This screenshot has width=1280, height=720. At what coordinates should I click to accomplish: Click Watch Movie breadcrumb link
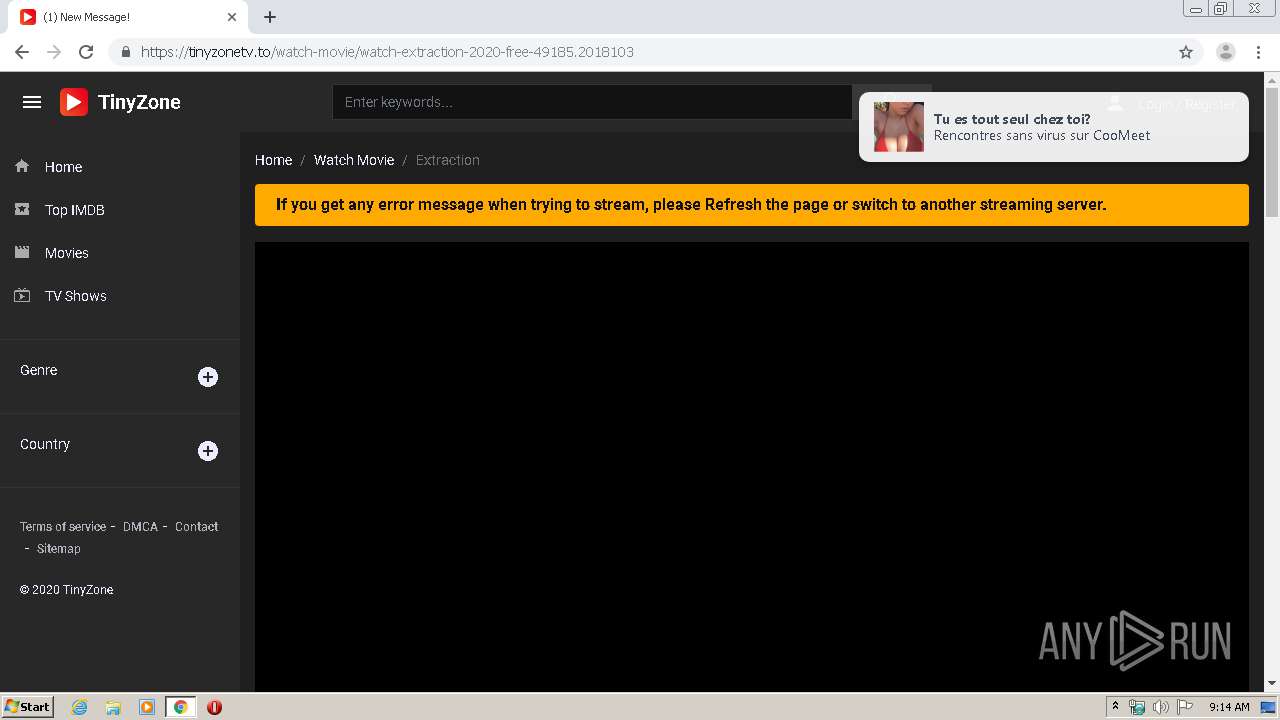pyautogui.click(x=354, y=160)
